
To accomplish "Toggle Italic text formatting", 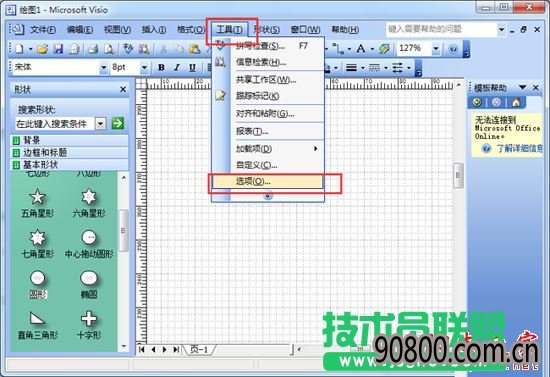I will [177, 67].
